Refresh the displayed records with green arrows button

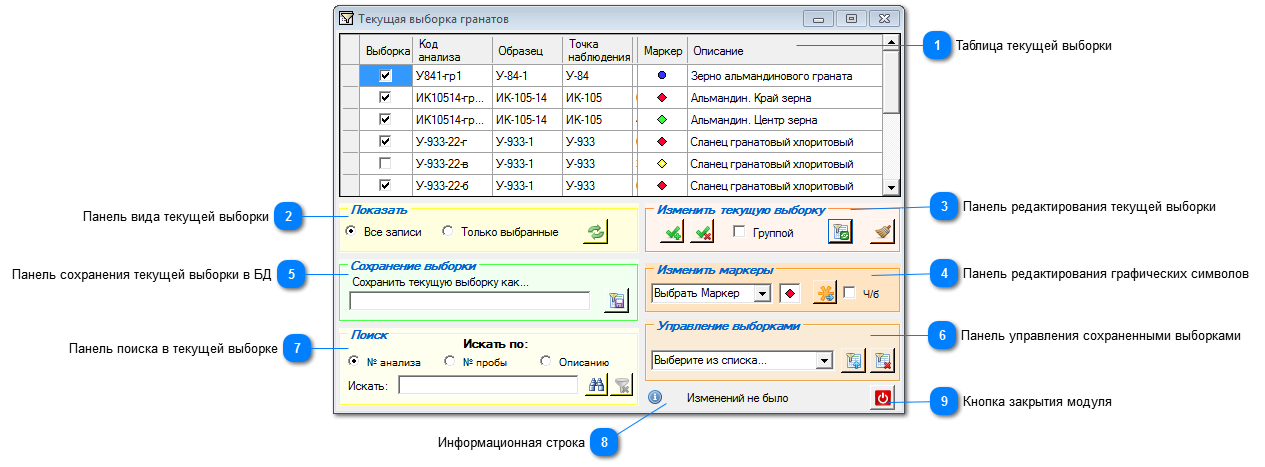596,232
